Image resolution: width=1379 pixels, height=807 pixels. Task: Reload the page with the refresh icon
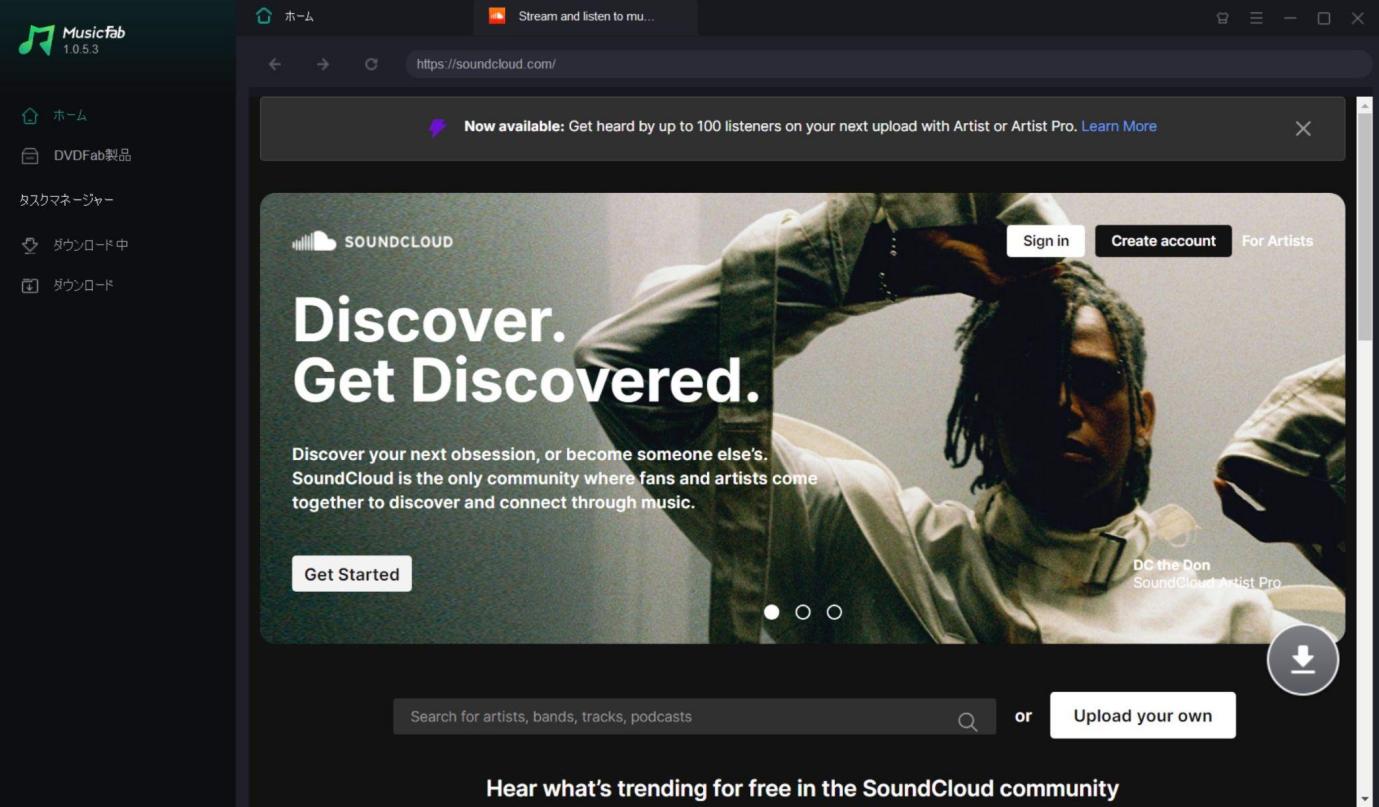pos(371,64)
